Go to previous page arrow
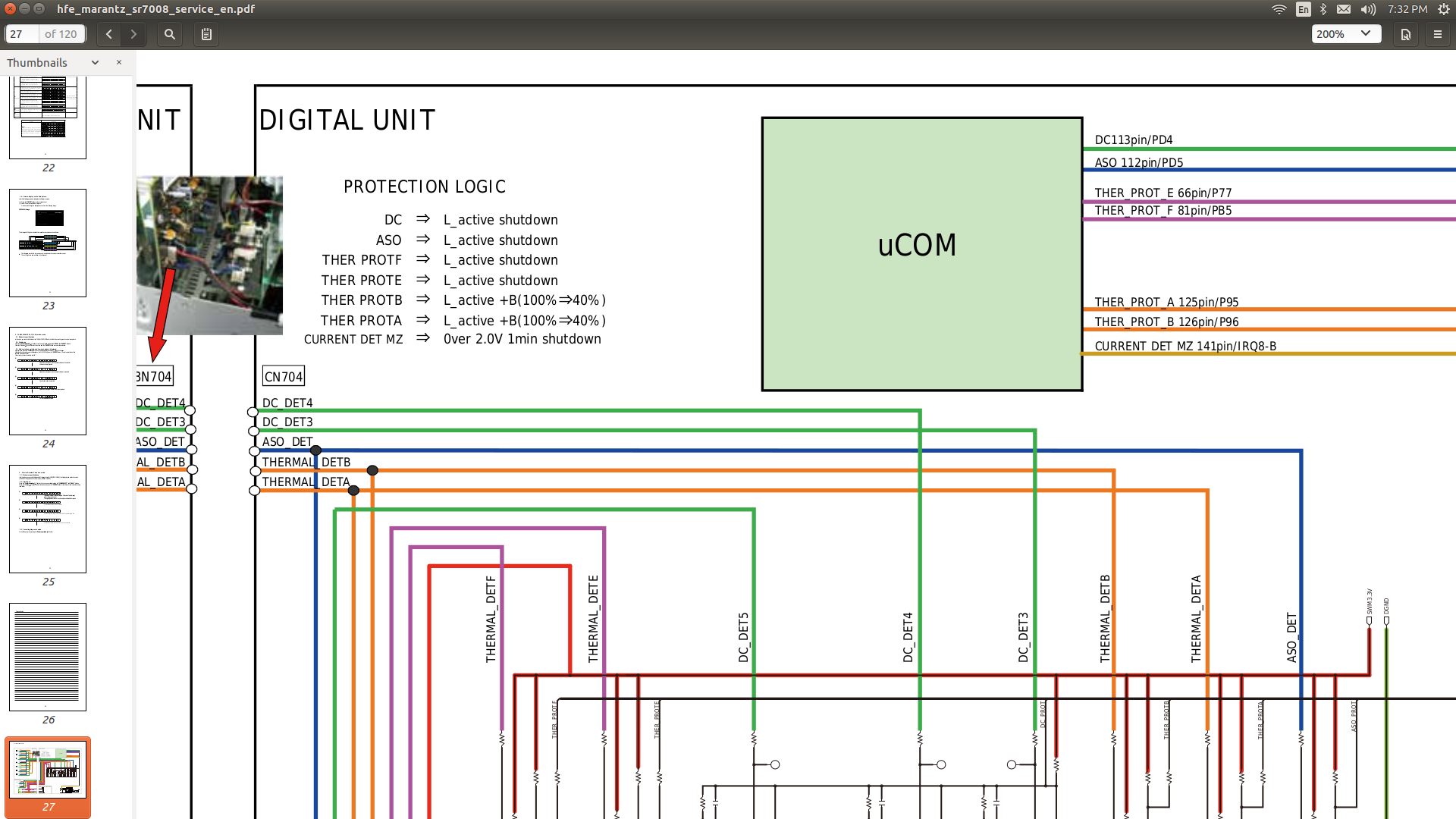Screen dimensions: 1456x819 click(109, 34)
